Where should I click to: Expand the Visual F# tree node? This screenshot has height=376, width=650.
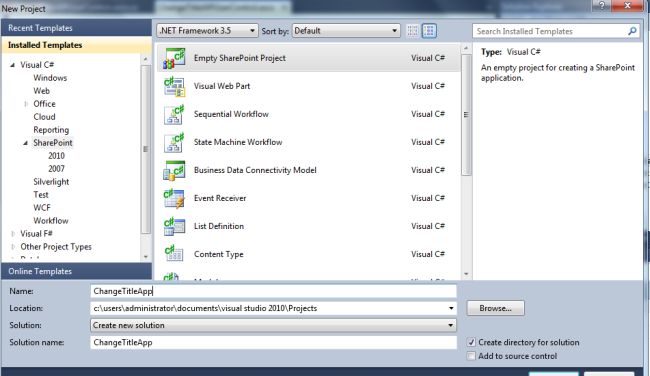click(x=13, y=234)
